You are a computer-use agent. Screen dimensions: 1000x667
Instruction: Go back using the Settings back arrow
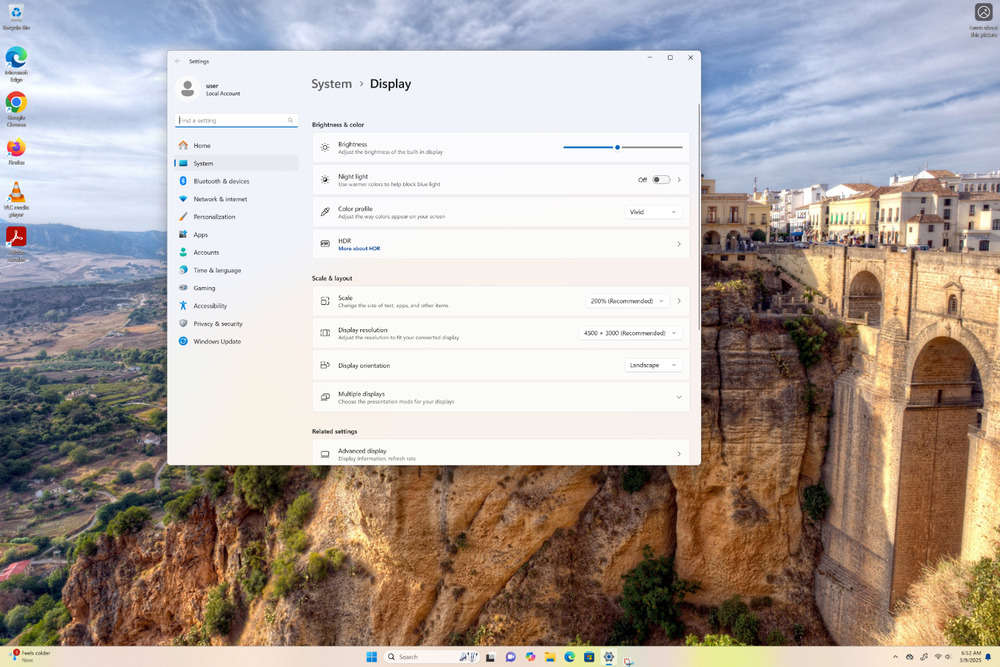(178, 61)
